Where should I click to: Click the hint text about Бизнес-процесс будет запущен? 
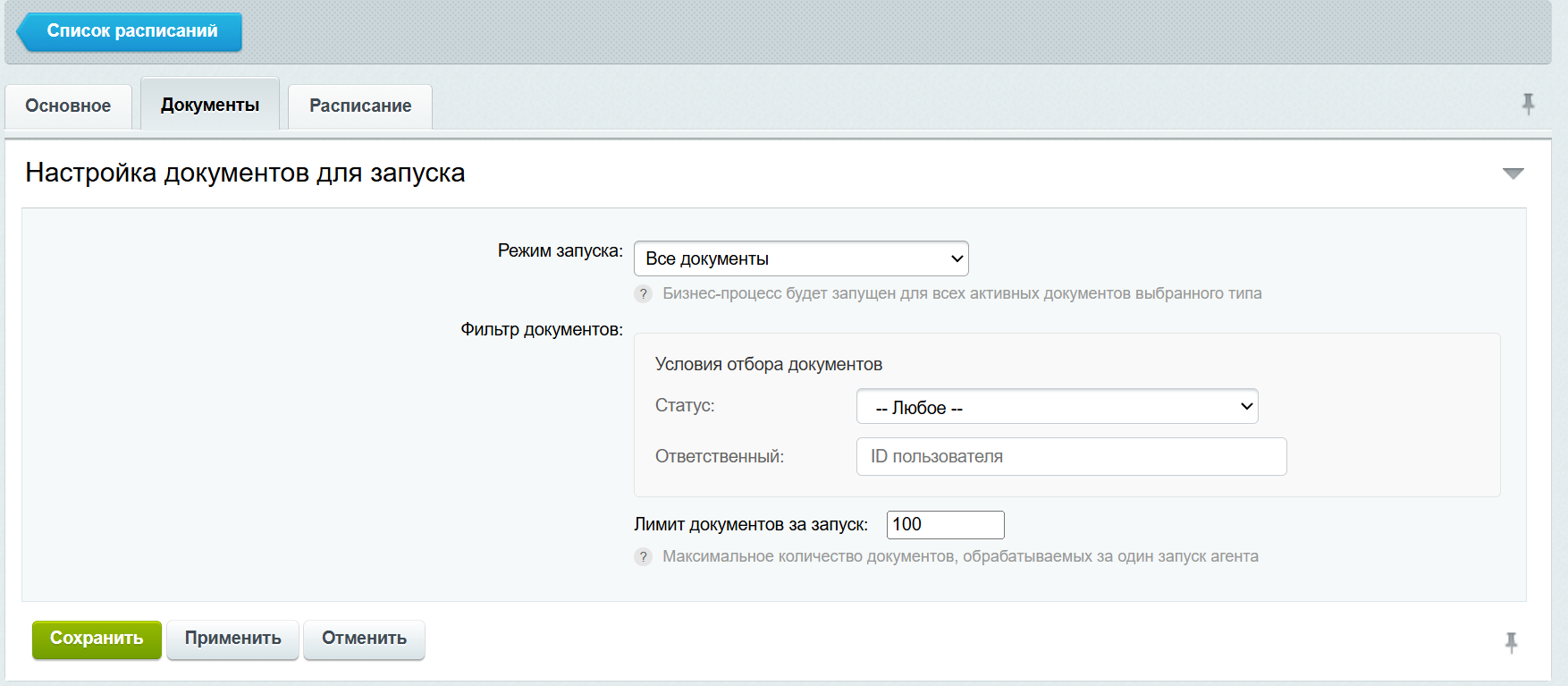pyautogui.click(x=962, y=293)
